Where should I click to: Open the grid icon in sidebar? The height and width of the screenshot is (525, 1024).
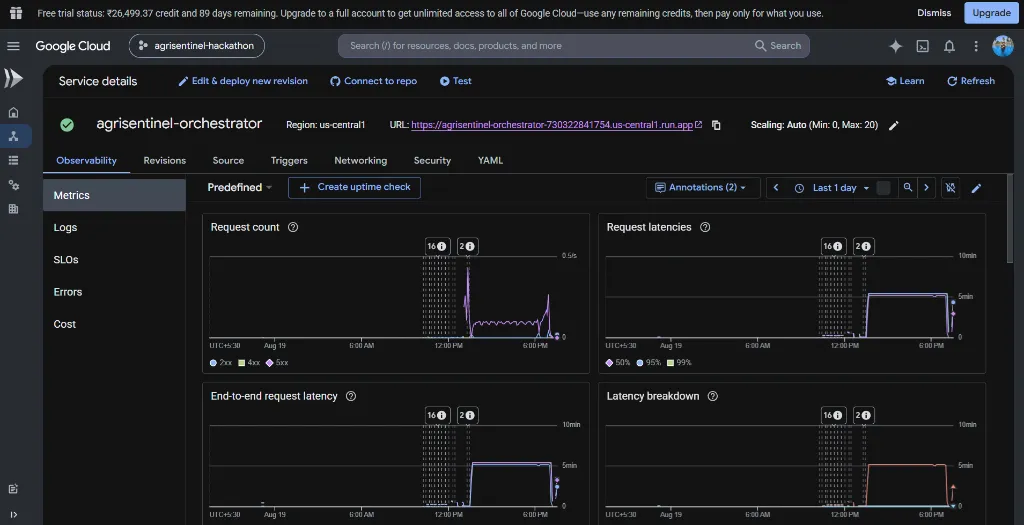pos(13,209)
